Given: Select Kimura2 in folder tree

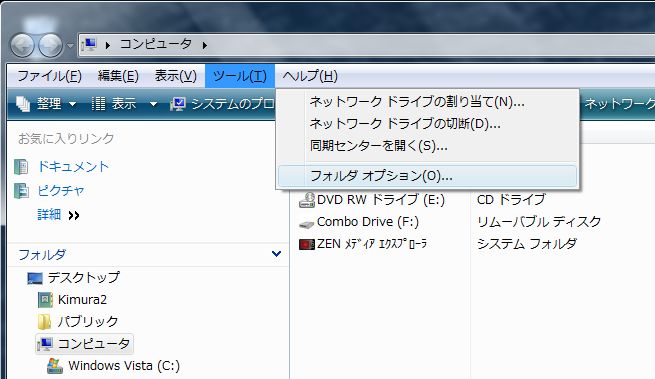Looking at the screenshot, I should (x=82, y=300).
